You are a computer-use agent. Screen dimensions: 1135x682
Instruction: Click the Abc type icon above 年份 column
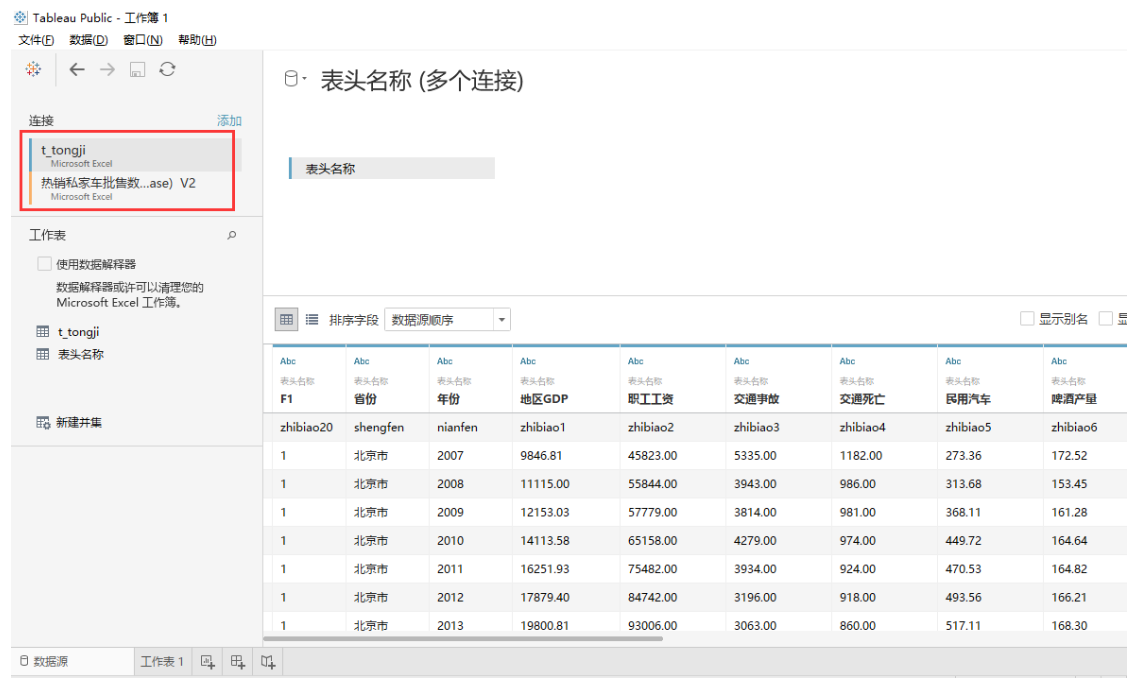click(x=445, y=361)
